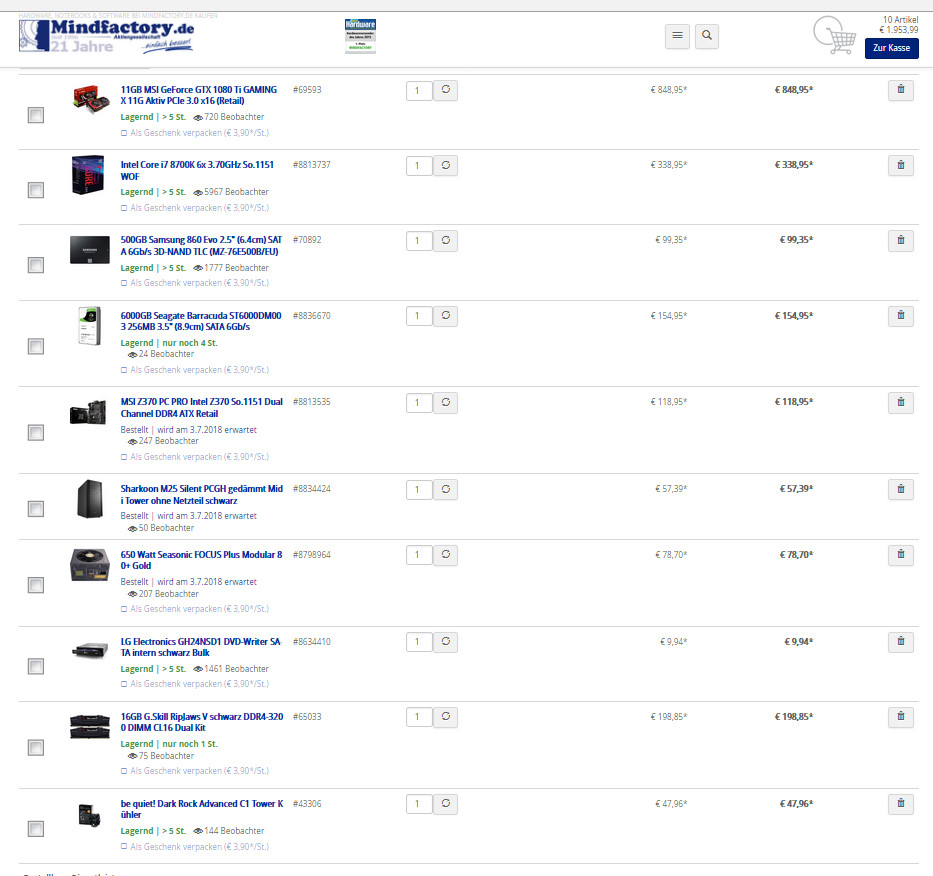Open the 11GB MSI GeForce GTX 1080 Ti link
The height and width of the screenshot is (876, 933).
tap(199, 95)
